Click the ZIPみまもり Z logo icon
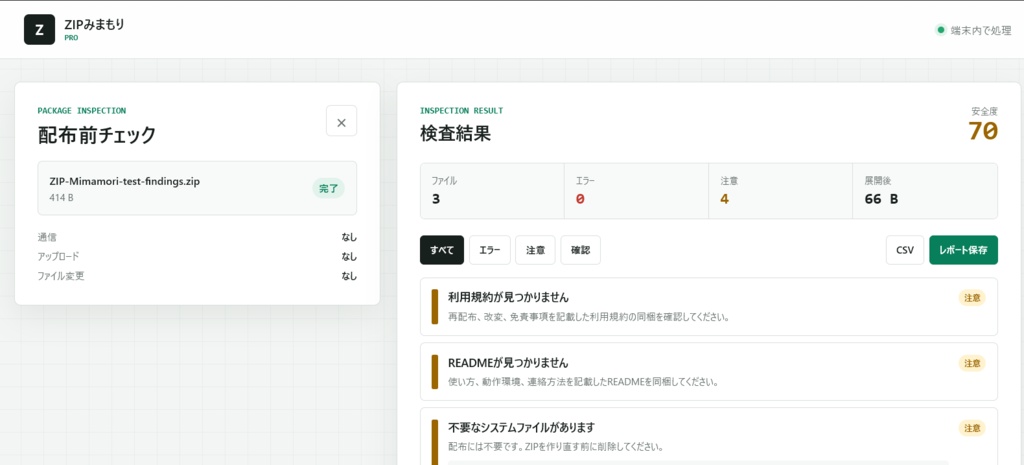Screen dimensions: 1024x465 coord(39,29)
